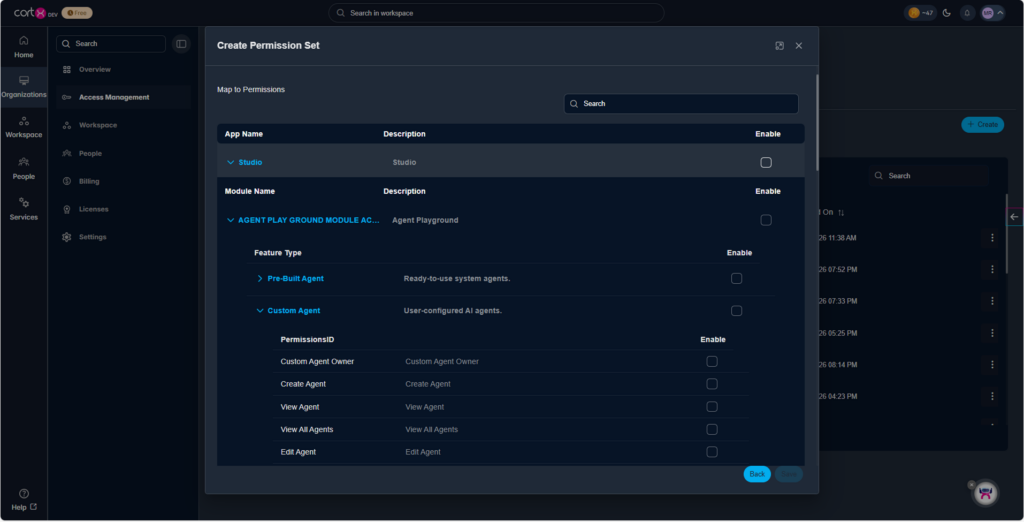Collapse the Custom Agent feature
The height and width of the screenshot is (522, 1024).
pos(260,311)
